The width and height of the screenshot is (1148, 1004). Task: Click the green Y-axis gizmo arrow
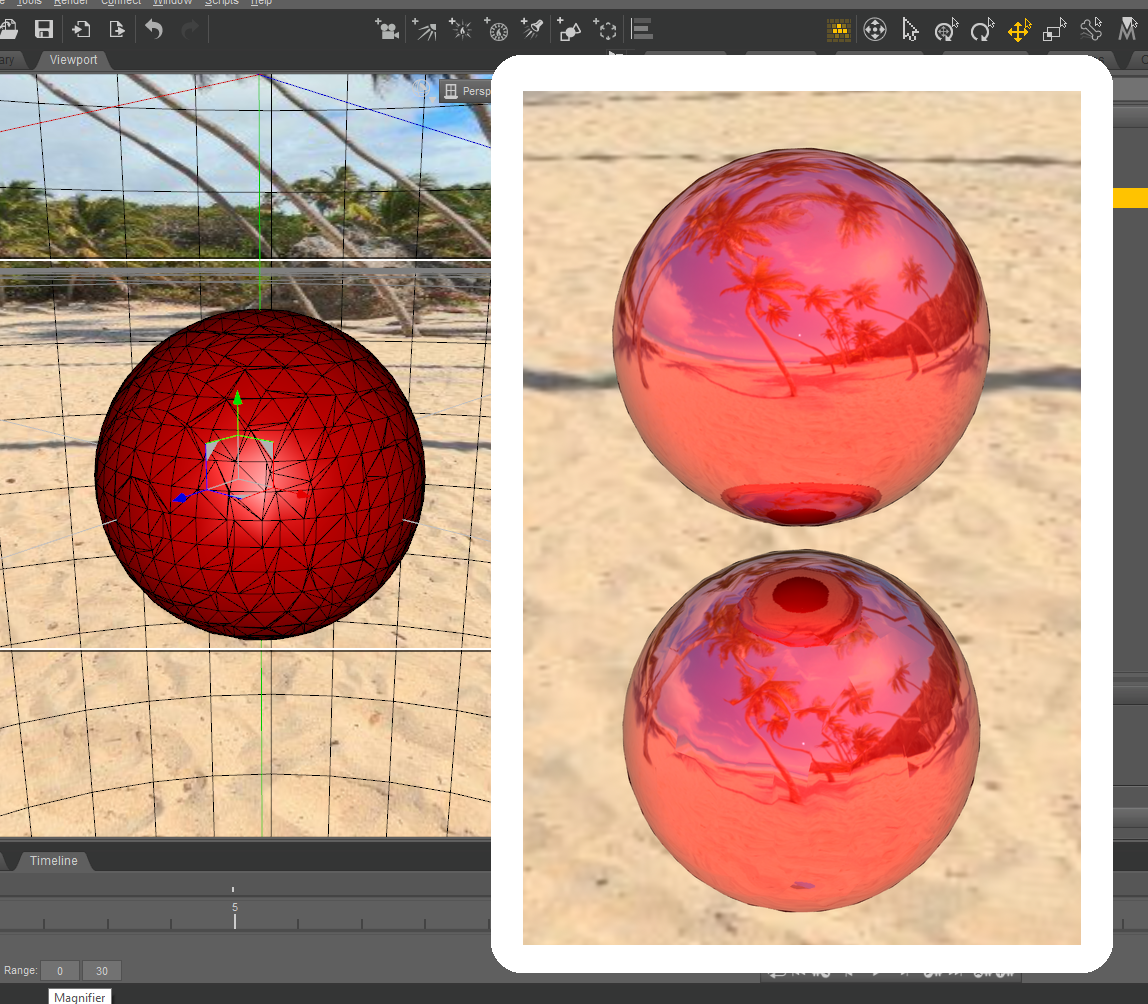[237, 398]
